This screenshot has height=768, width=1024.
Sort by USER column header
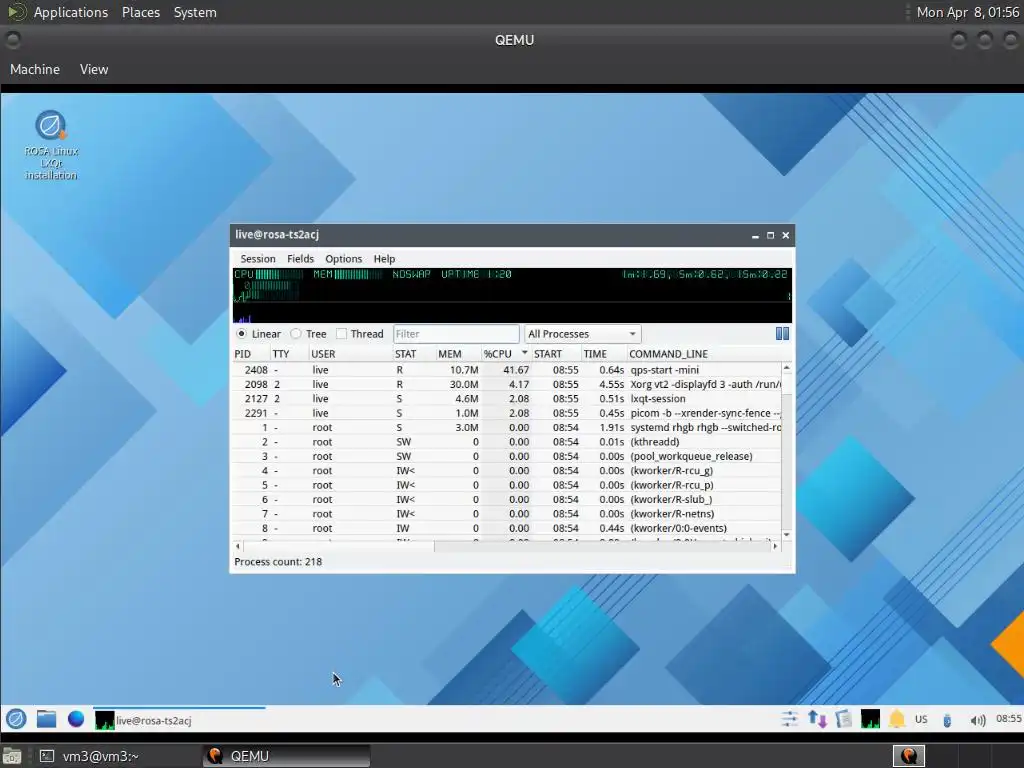(x=351, y=354)
